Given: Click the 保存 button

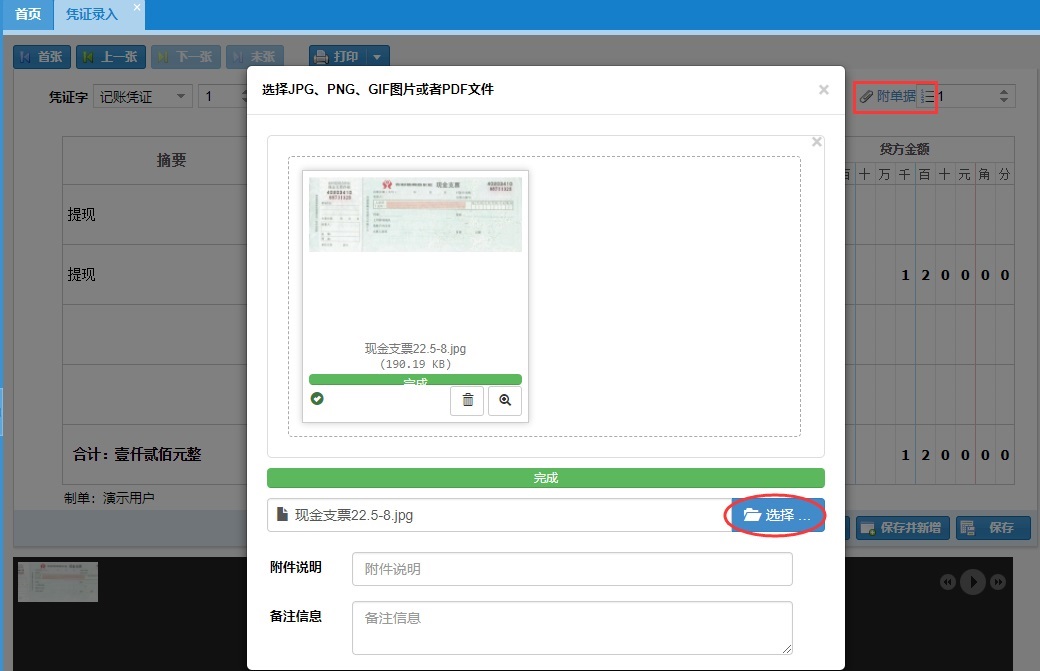Looking at the screenshot, I should (993, 528).
